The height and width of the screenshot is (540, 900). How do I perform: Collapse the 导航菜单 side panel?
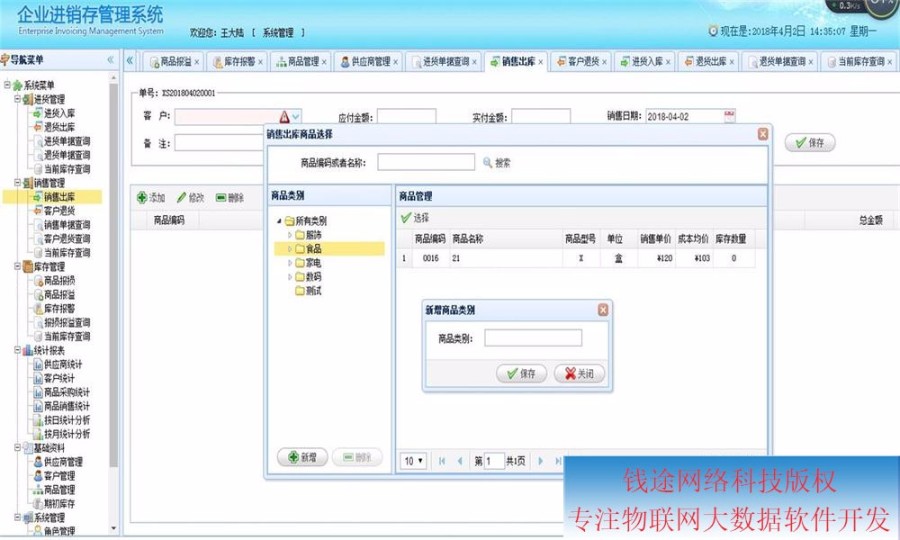[x=110, y=60]
